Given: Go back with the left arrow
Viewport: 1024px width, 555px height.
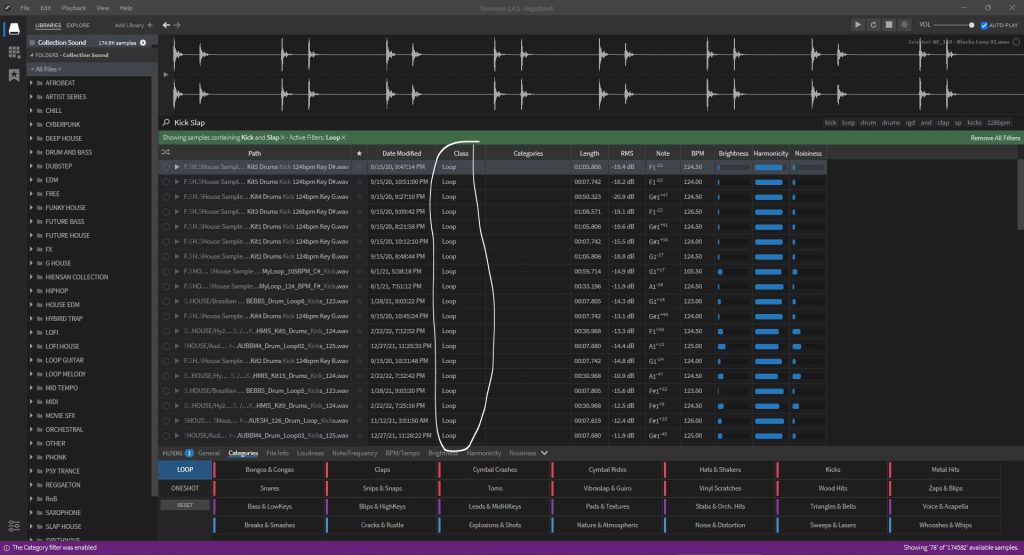Looking at the screenshot, I should coord(167,25).
